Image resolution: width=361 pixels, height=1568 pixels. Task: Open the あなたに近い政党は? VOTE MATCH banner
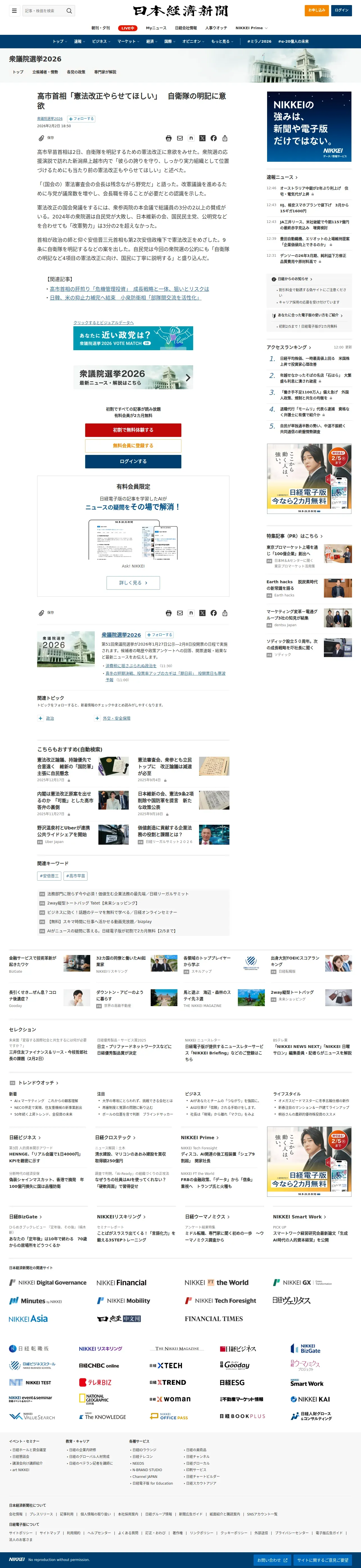(x=133, y=338)
